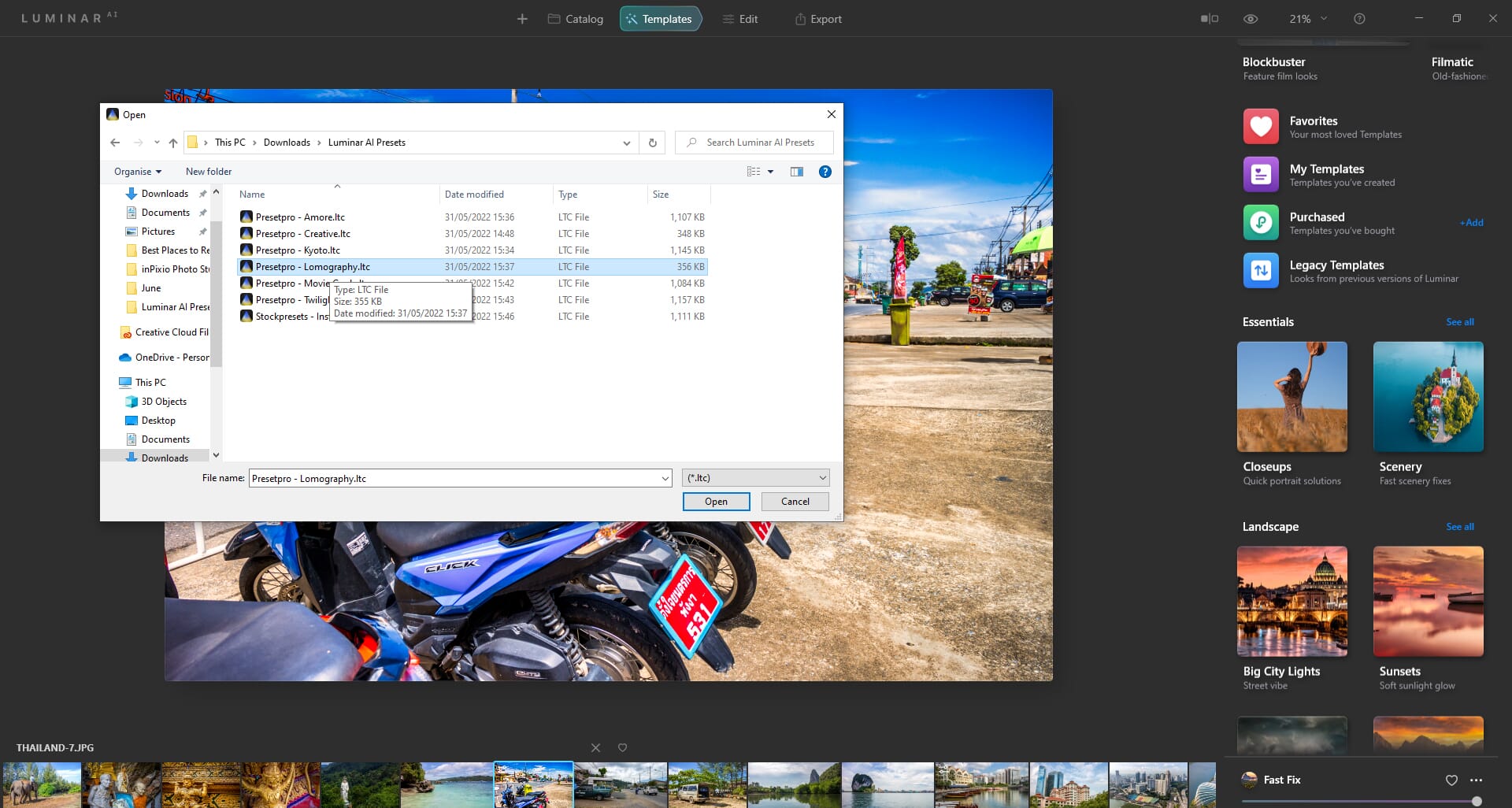1512x808 pixels.
Task: Click Downloads in the address breadcrumb
Action: pos(287,143)
